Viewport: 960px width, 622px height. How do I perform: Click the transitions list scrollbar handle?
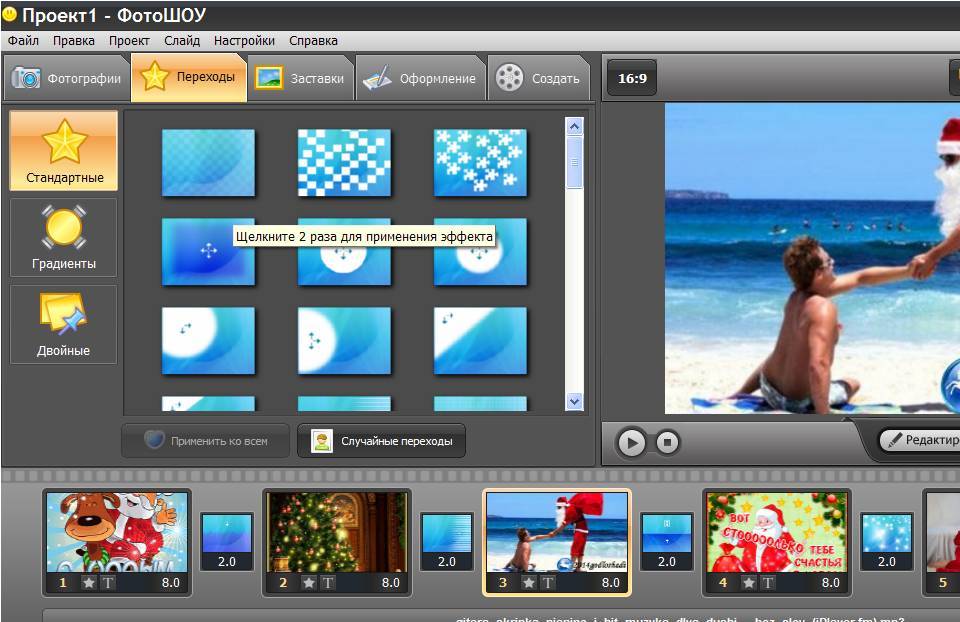(x=574, y=163)
